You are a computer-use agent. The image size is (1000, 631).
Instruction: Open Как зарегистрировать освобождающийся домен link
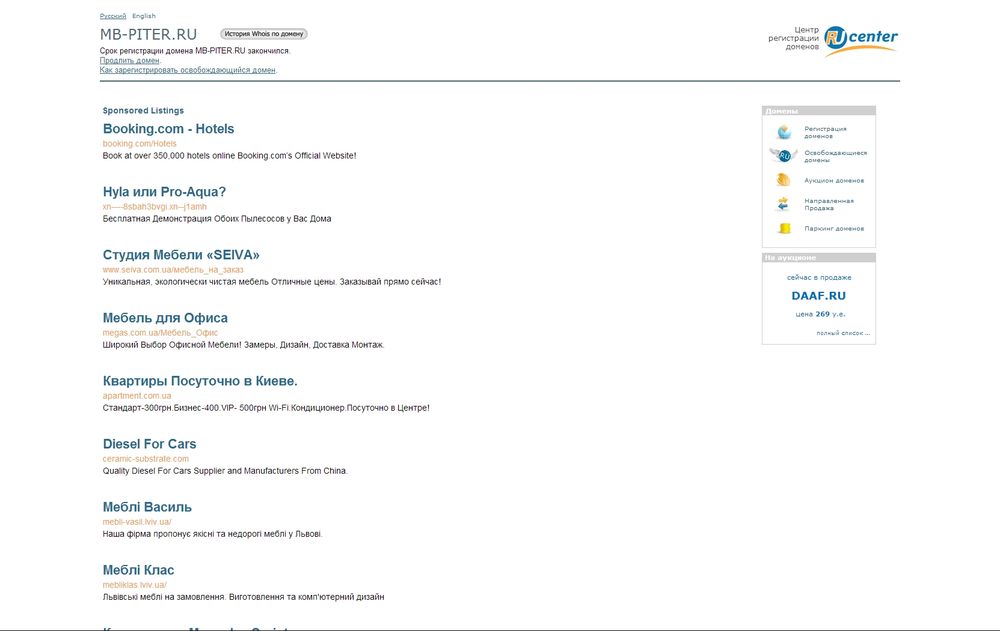coord(188,70)
